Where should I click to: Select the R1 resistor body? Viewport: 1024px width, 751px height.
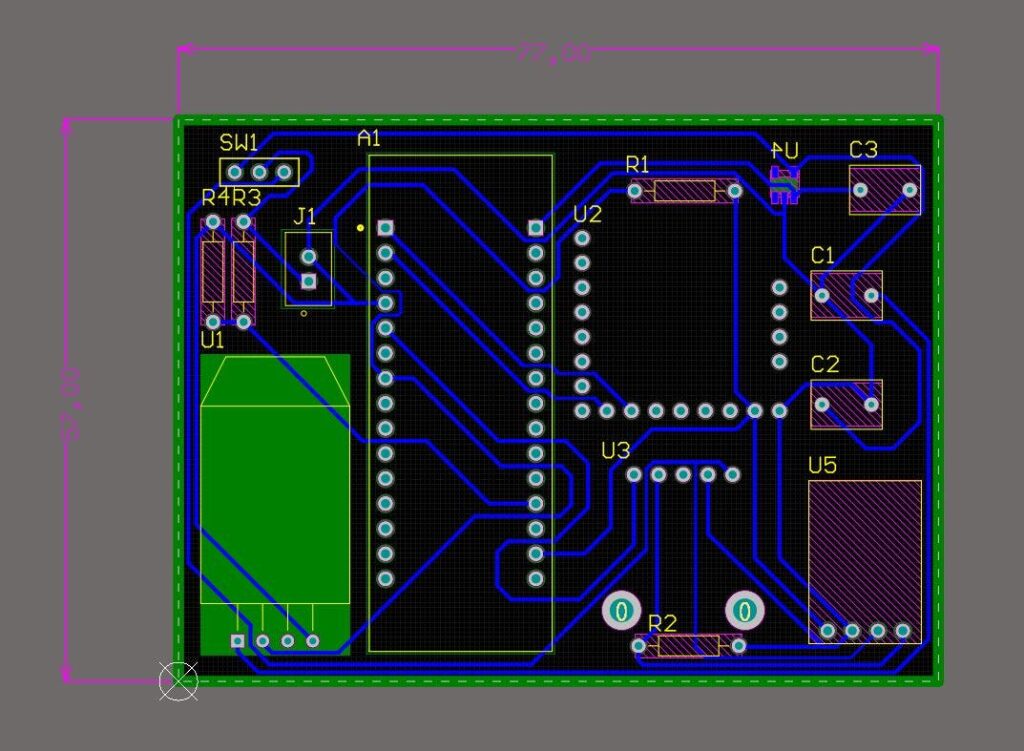tap(685, 190)
